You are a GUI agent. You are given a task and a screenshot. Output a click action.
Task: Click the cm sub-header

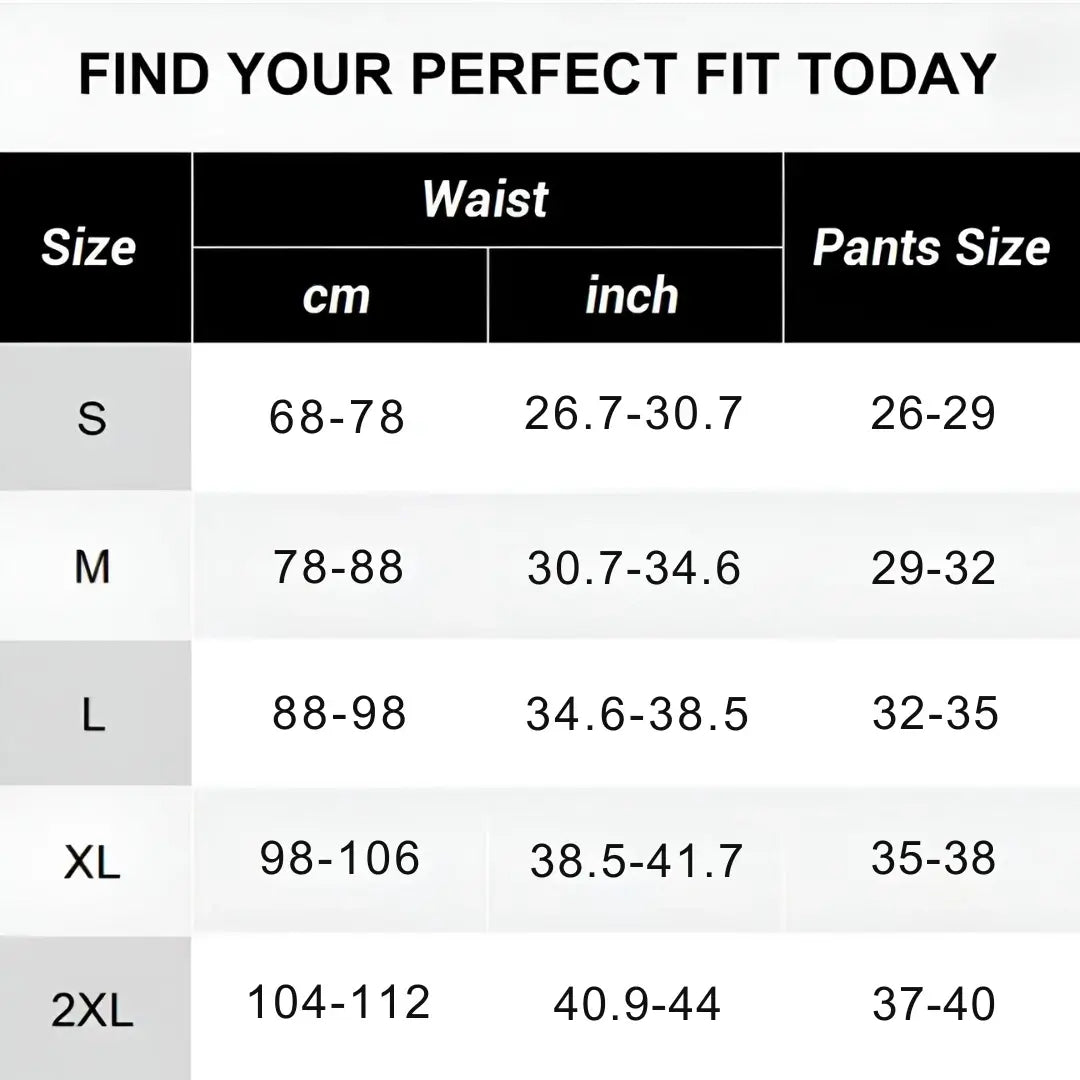tap(337, 296)
